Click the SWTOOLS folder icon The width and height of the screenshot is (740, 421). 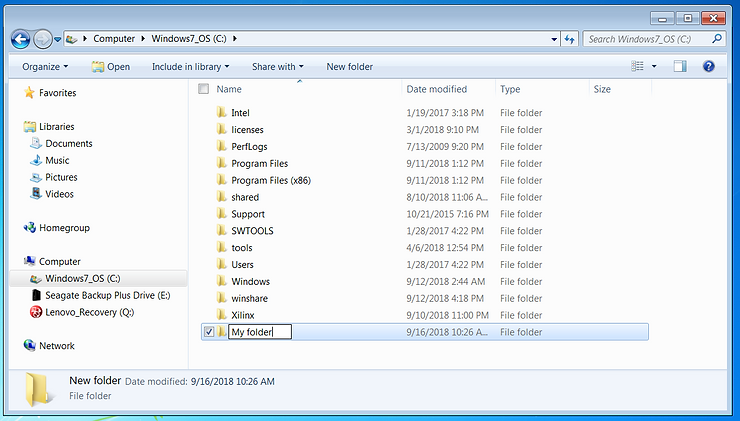pyautogui.click(x=221, y=230)
